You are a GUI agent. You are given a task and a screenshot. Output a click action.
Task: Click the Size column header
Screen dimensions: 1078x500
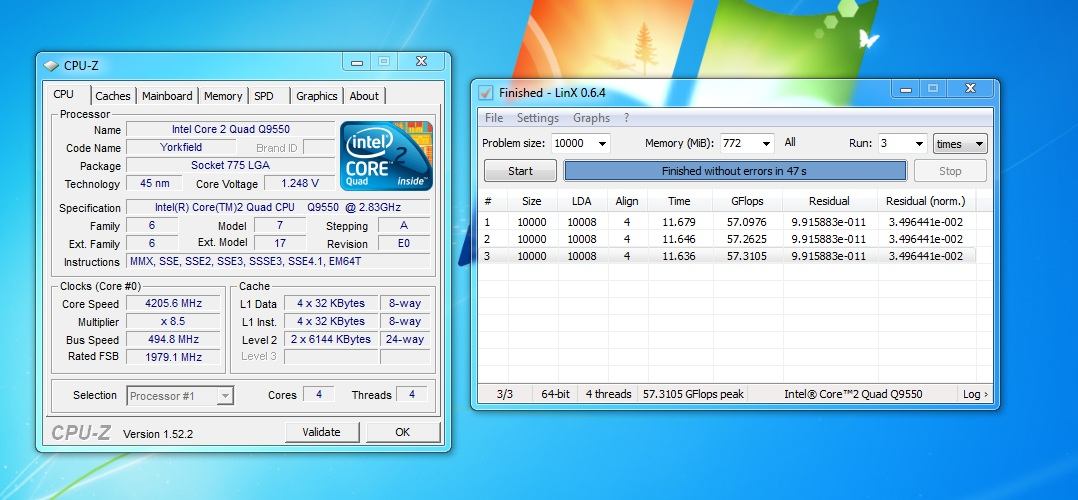point(531,201)
